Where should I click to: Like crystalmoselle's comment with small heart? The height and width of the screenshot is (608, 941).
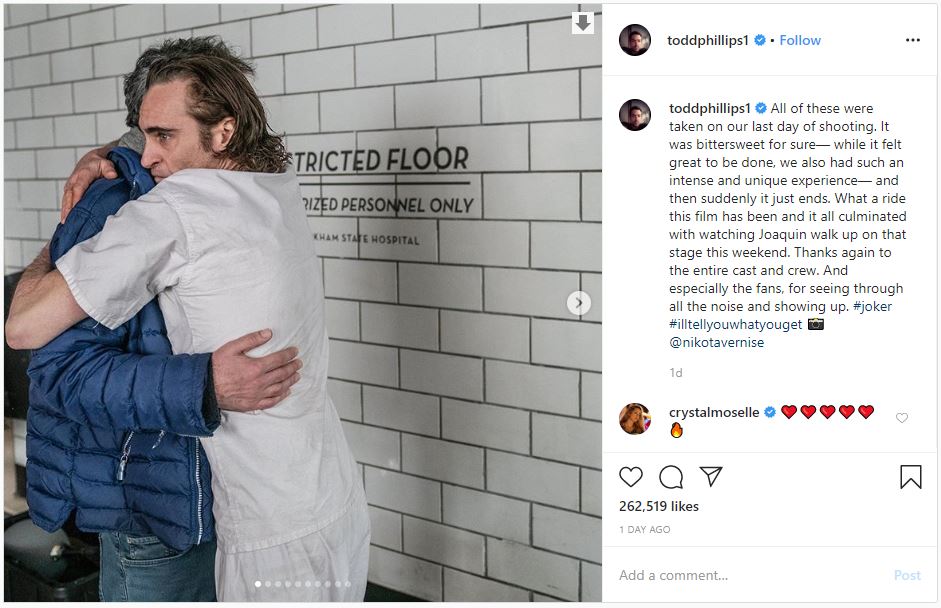(901, 418)
